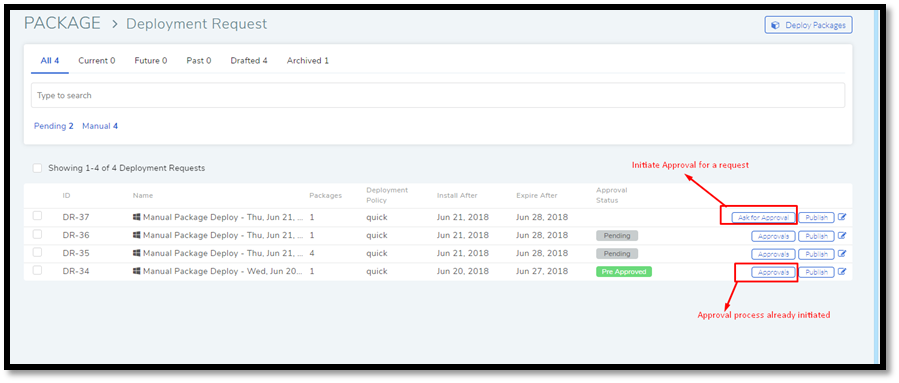899x383 pixels.
Task: Open Approvals for DR-34
Action: (773, 272)
